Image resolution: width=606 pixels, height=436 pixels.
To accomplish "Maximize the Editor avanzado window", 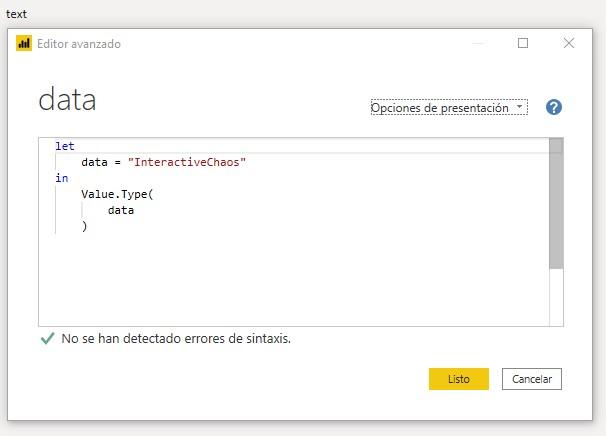I will (x=523, y=43).
